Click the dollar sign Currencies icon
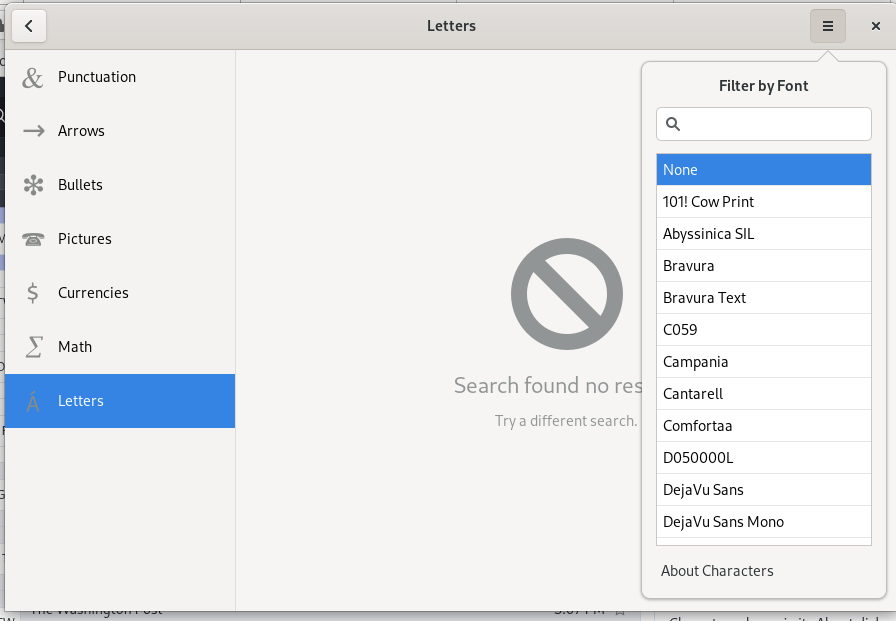This screenshot has height=621, width=896. 33,293
